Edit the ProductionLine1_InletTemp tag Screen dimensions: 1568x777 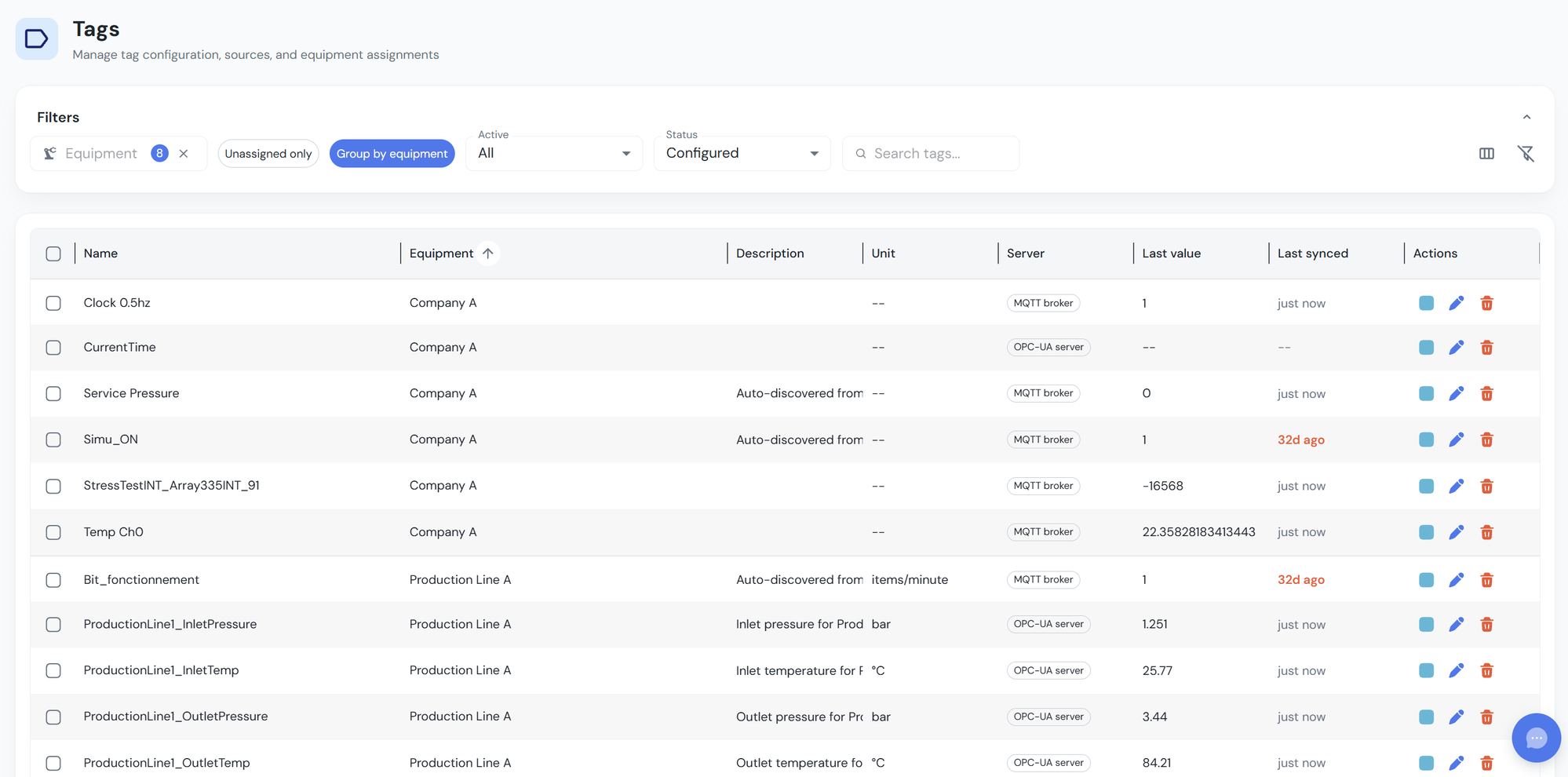pos(1457,670)
